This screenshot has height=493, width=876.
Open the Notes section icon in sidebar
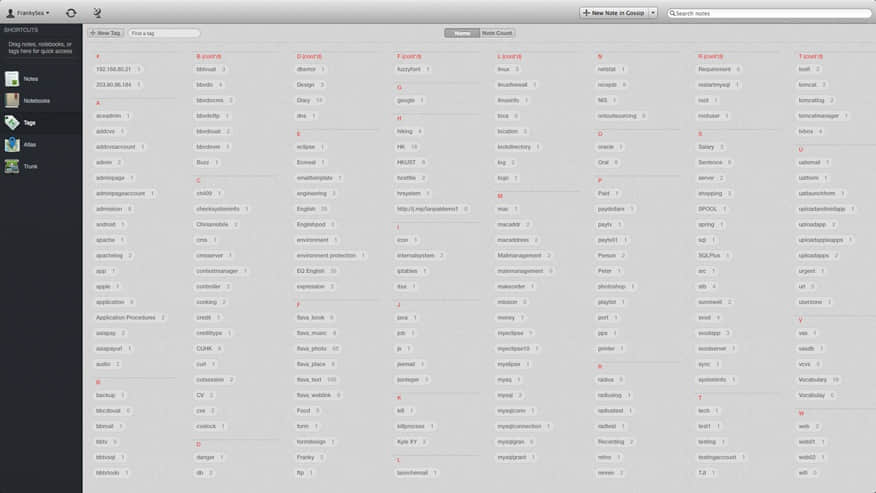point(12,79)
